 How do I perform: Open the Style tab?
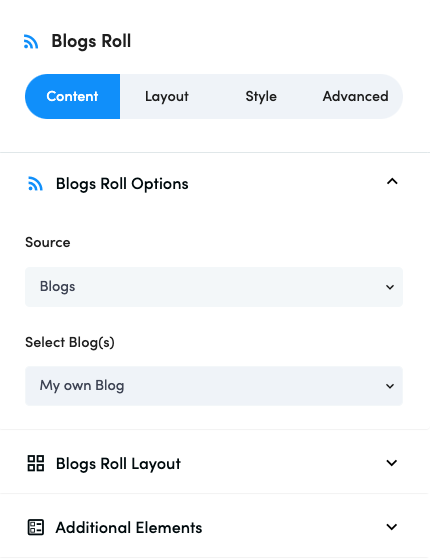pos(261,96)
